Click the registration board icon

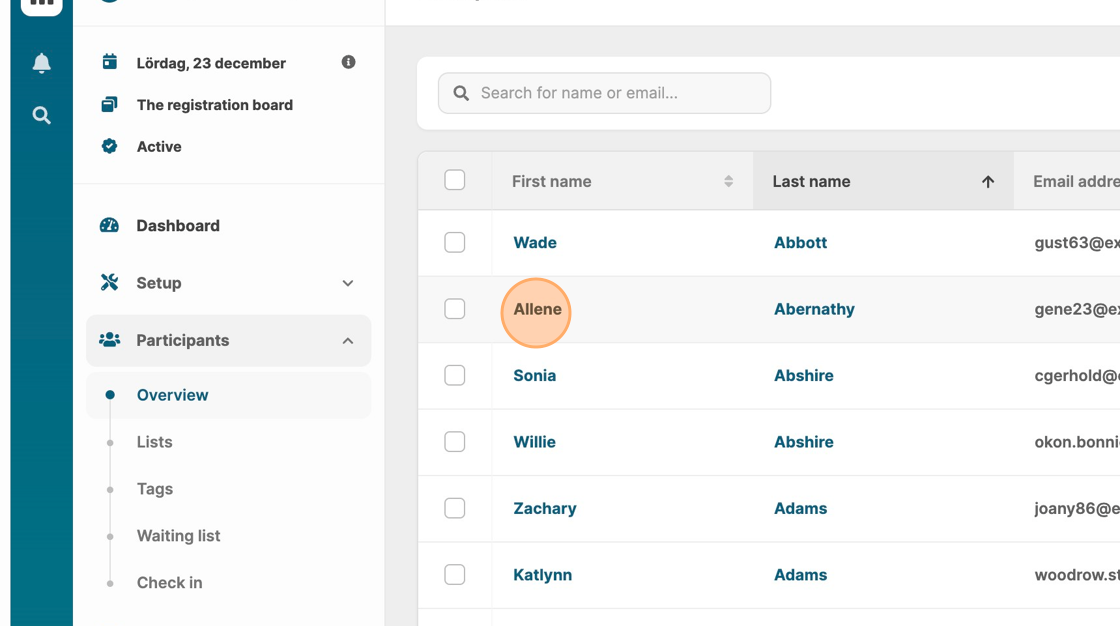click(110, 104)
